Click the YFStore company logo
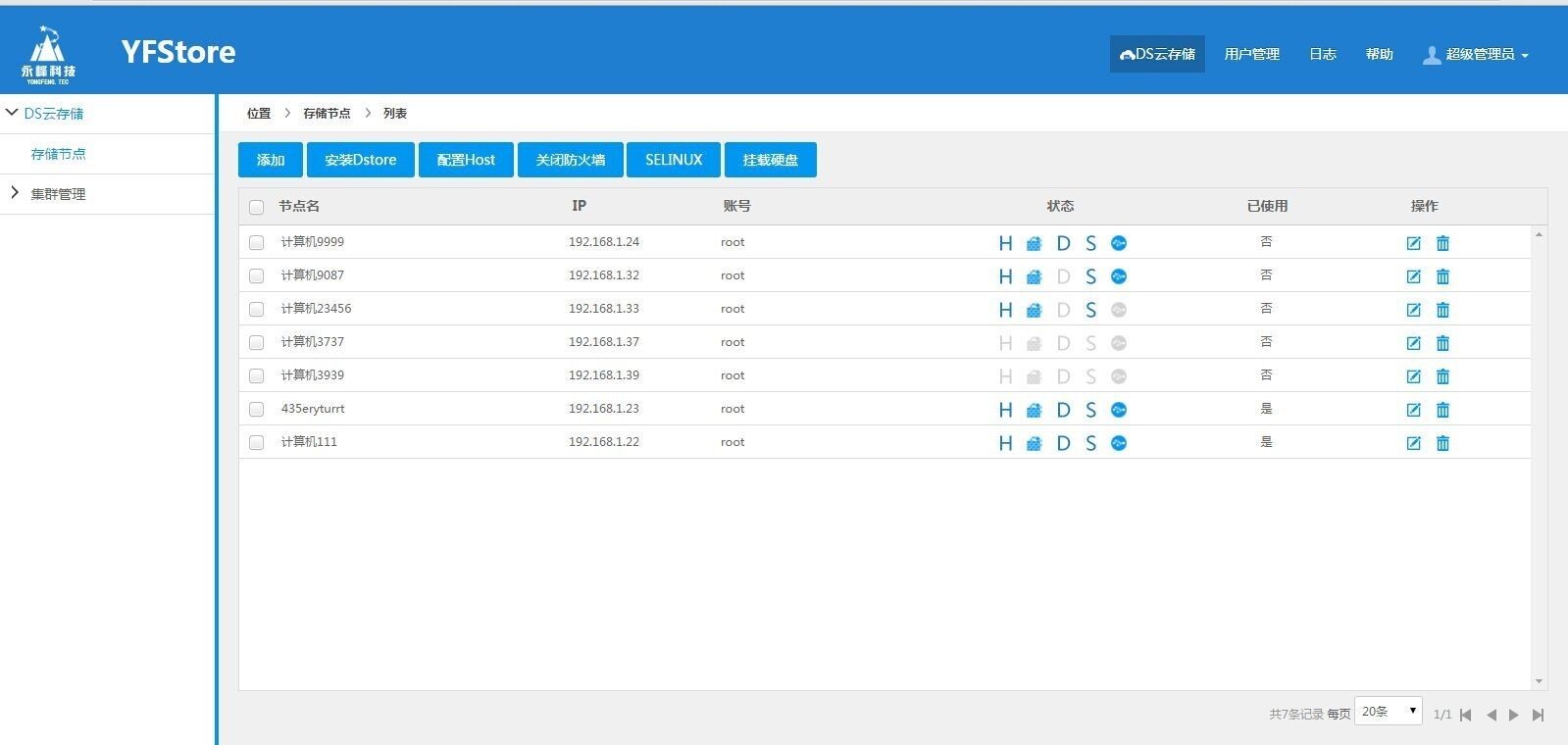The width and height of the screenshot is (1568, 745). (48, 55)
